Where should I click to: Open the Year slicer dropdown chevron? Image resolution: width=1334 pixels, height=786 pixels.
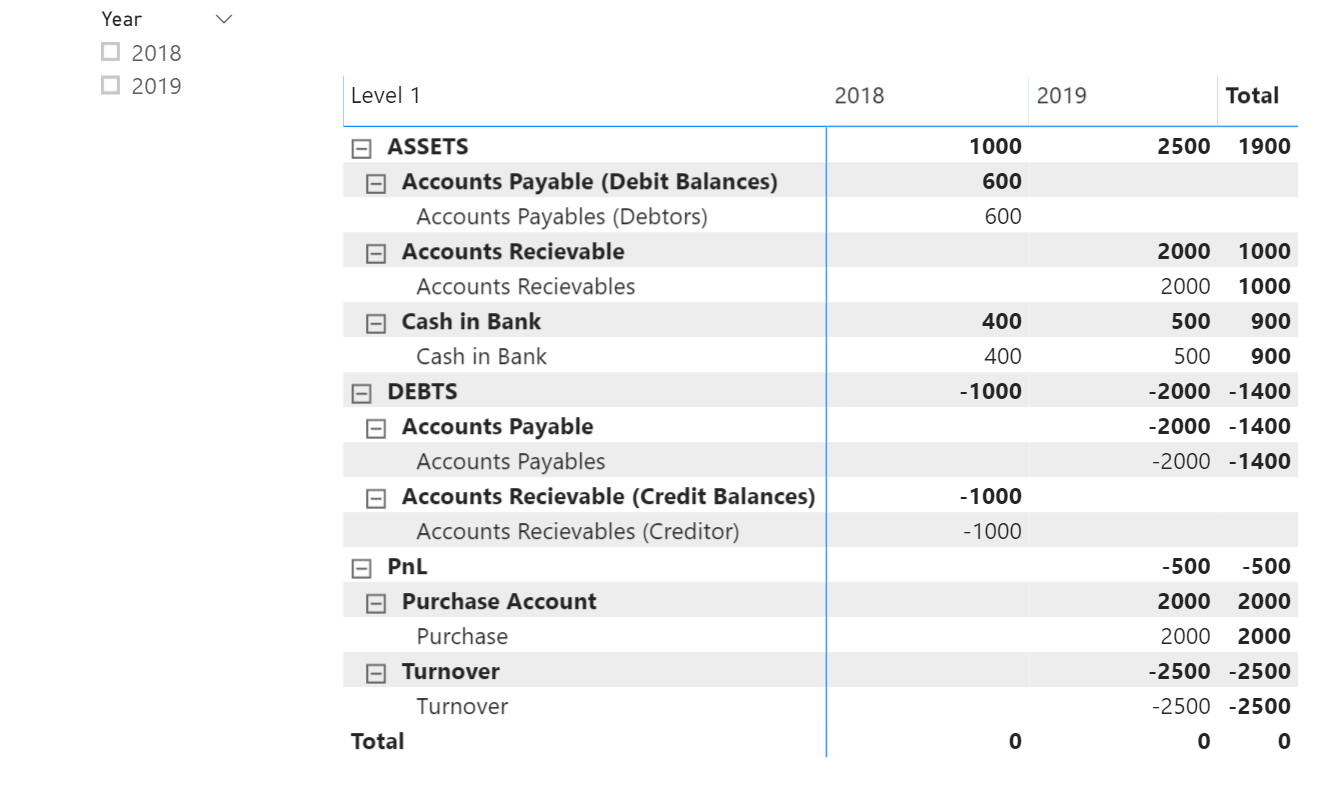pyautogui.click(x=224, y=19)
